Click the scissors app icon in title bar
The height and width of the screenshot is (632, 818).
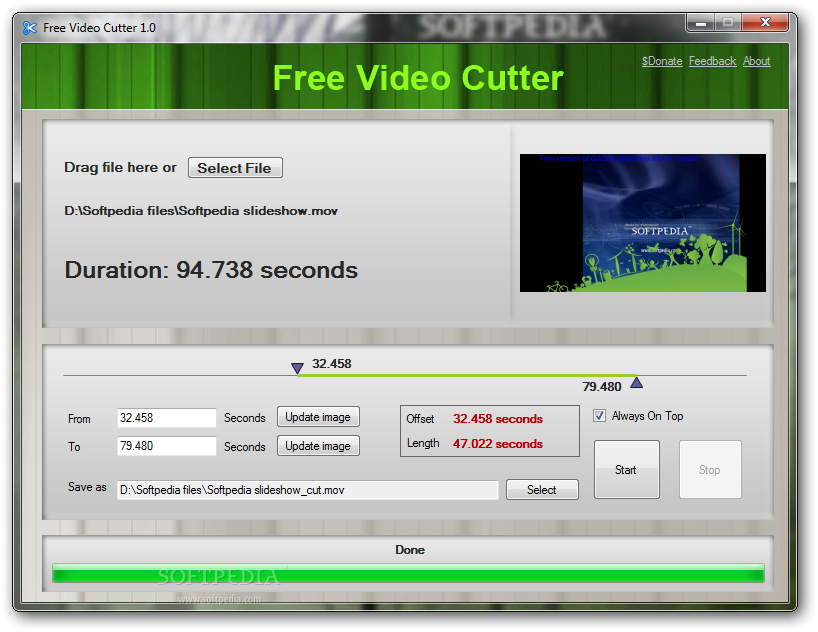(x=27, y=28)
